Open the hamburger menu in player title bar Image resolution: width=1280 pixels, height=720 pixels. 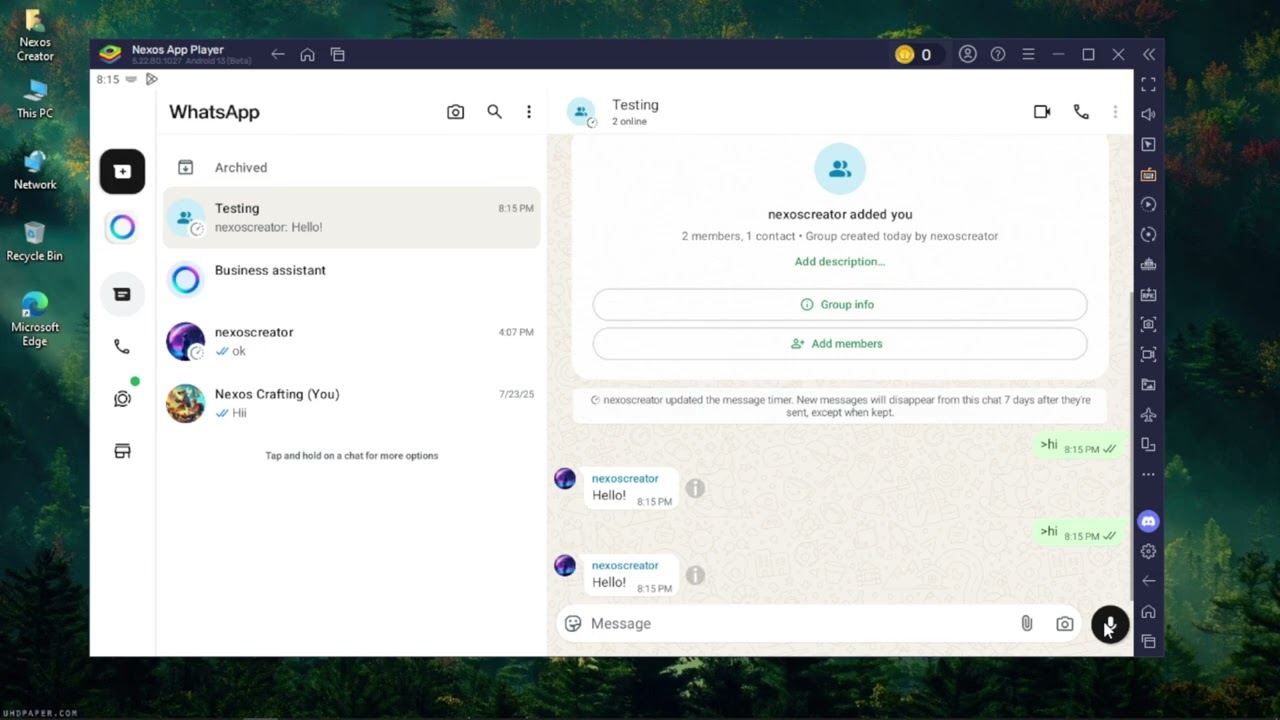(1028, 55)
